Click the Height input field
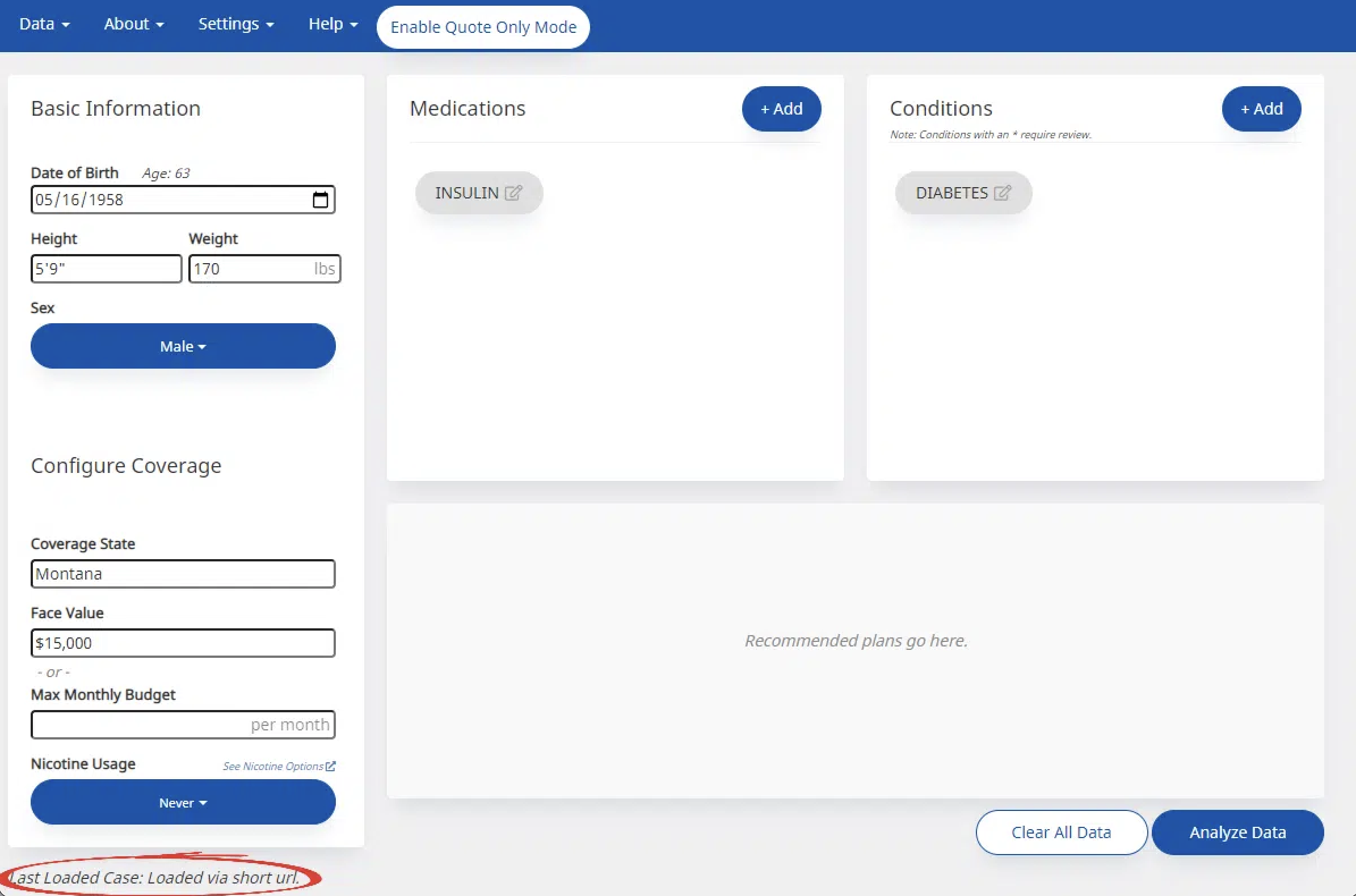 tap(106, 269)
